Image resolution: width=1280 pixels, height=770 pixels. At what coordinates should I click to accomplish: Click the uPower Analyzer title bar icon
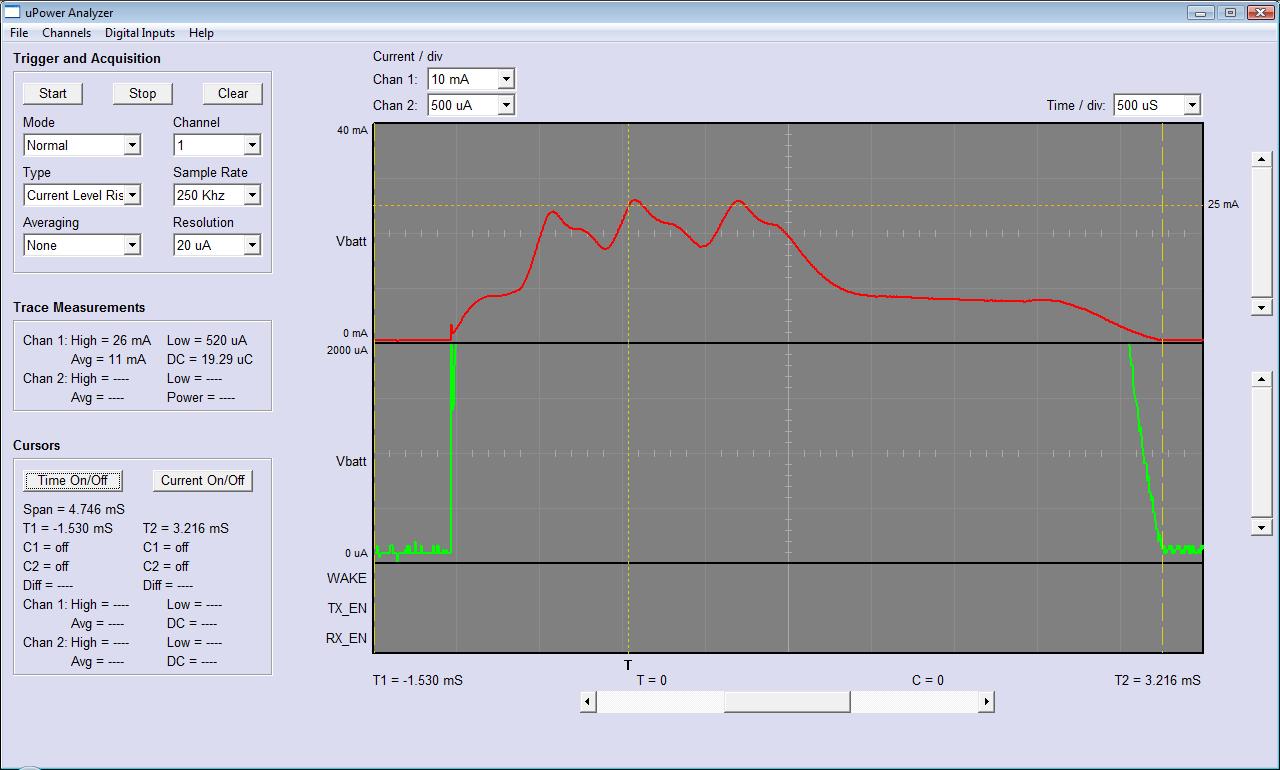point(10,12)
